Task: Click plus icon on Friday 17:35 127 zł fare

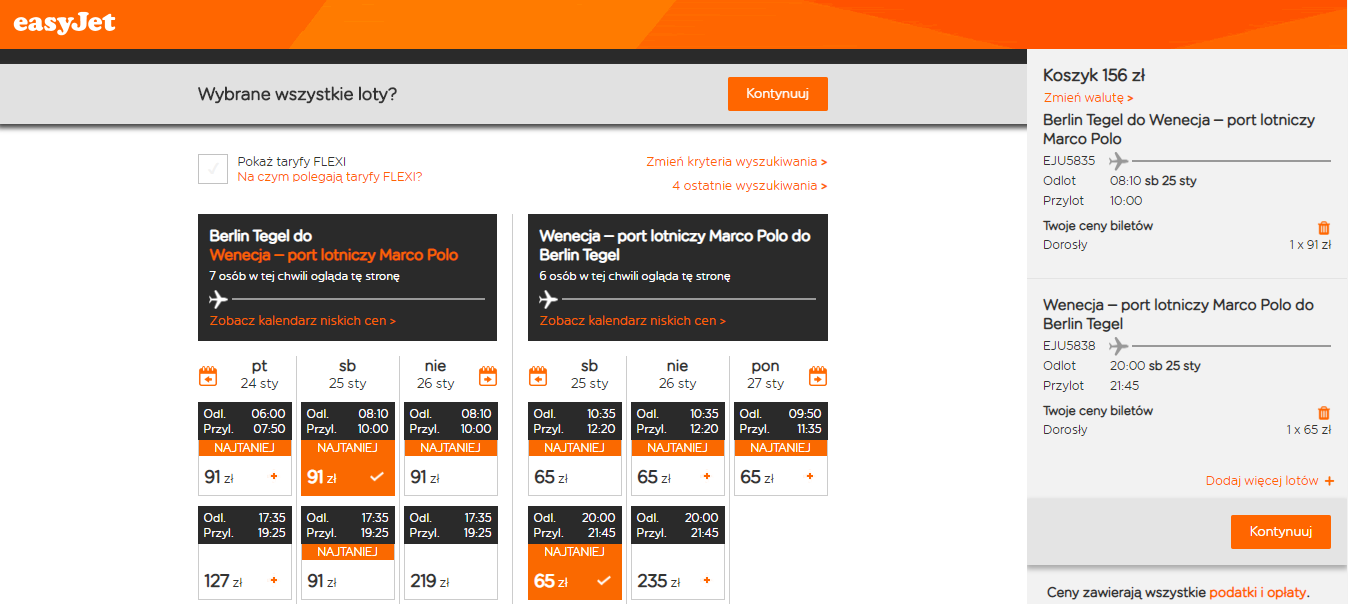Action: [x=274, y=580]
